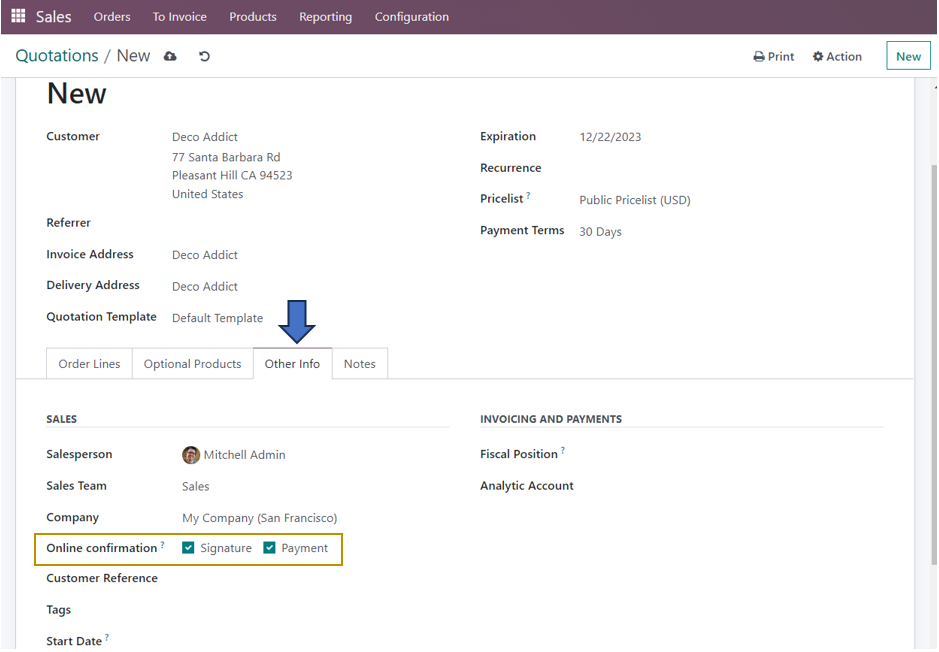Image resolution: width=939 pixels, height=652 pixels.
Task: Click Mitchell Admin avatar image
Action: (x=191, y=455)
